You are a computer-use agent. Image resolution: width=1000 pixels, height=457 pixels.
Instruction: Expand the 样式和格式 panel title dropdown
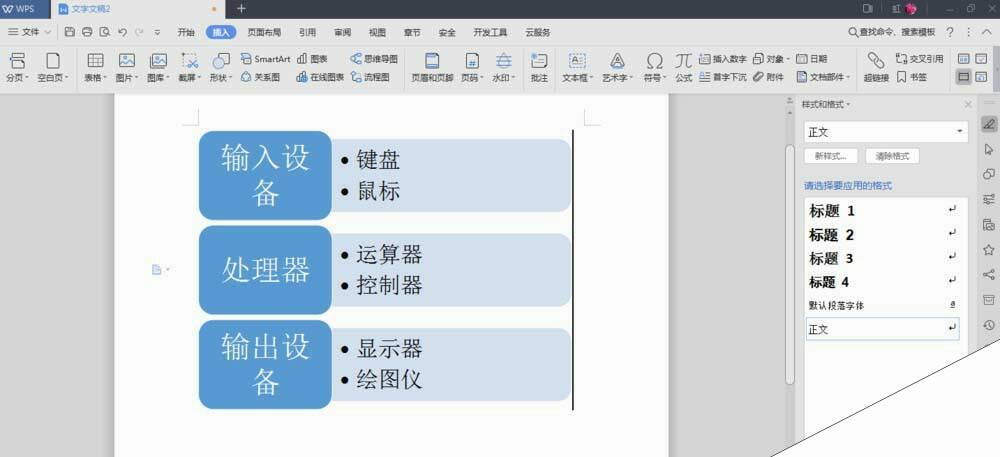848,105
